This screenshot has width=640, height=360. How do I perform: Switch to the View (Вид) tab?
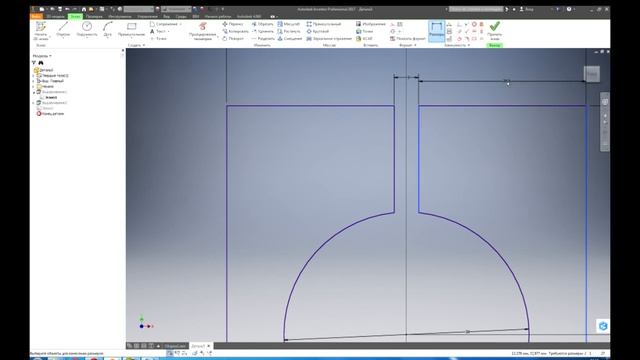tap(166, 16)
